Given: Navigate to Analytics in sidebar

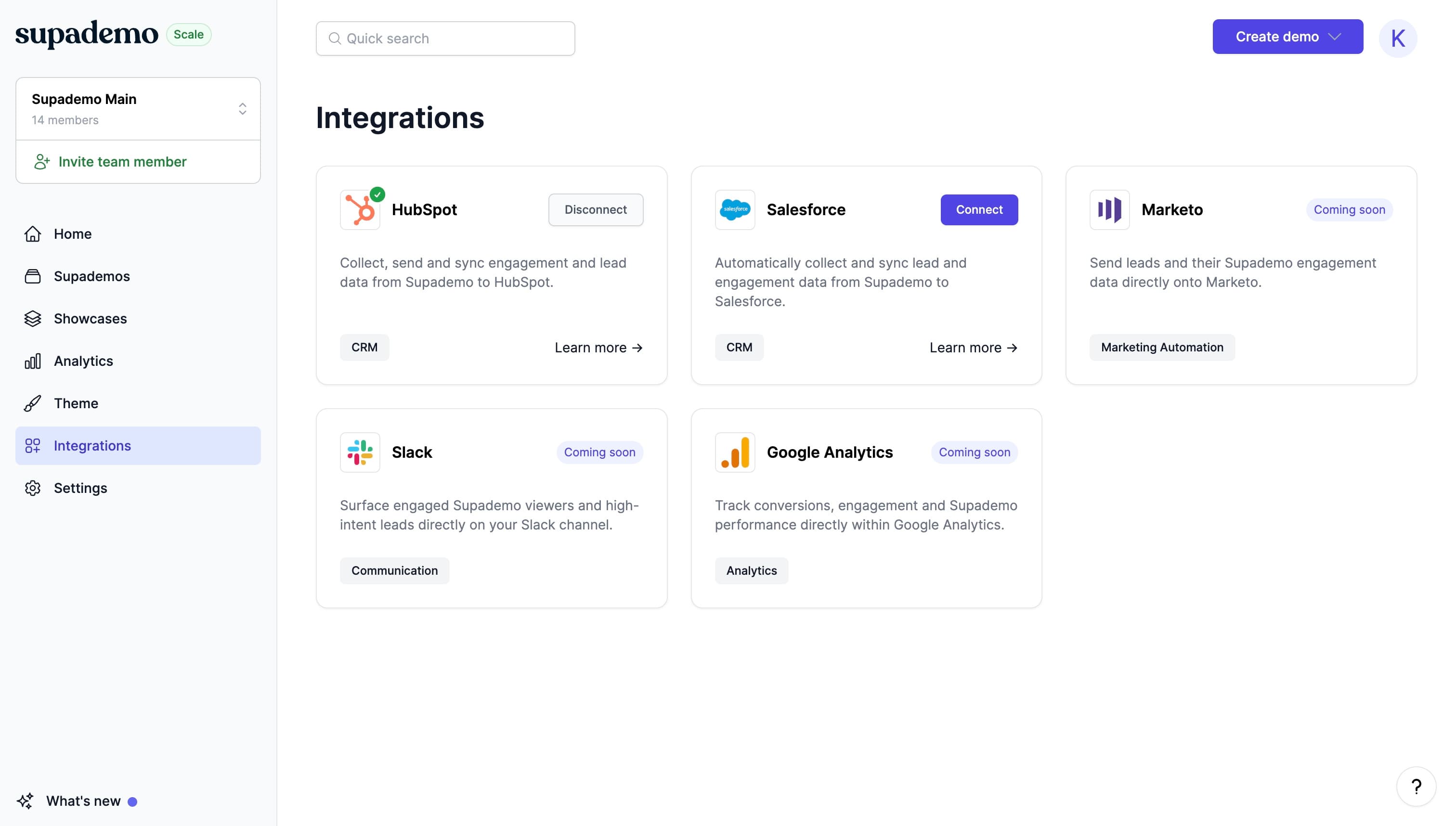Looking at the screenshot, I should (x=138, y=361).
